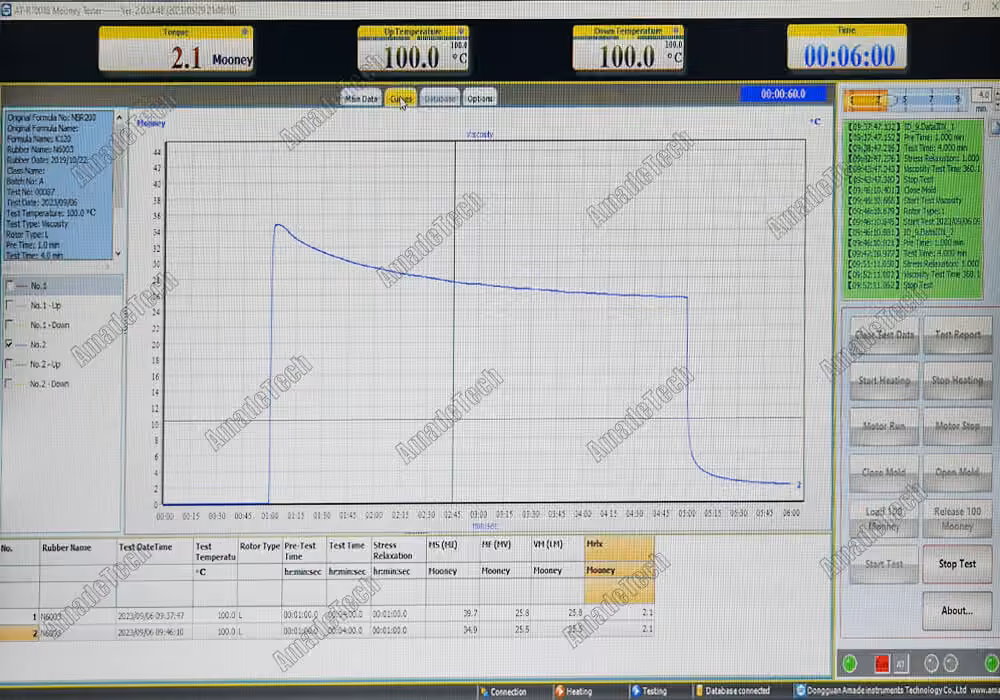Image resolution: width=1000 pixels, height=700 pixels.
Task: Click the Heating status icon in status bar
Action: coord(559,692)
